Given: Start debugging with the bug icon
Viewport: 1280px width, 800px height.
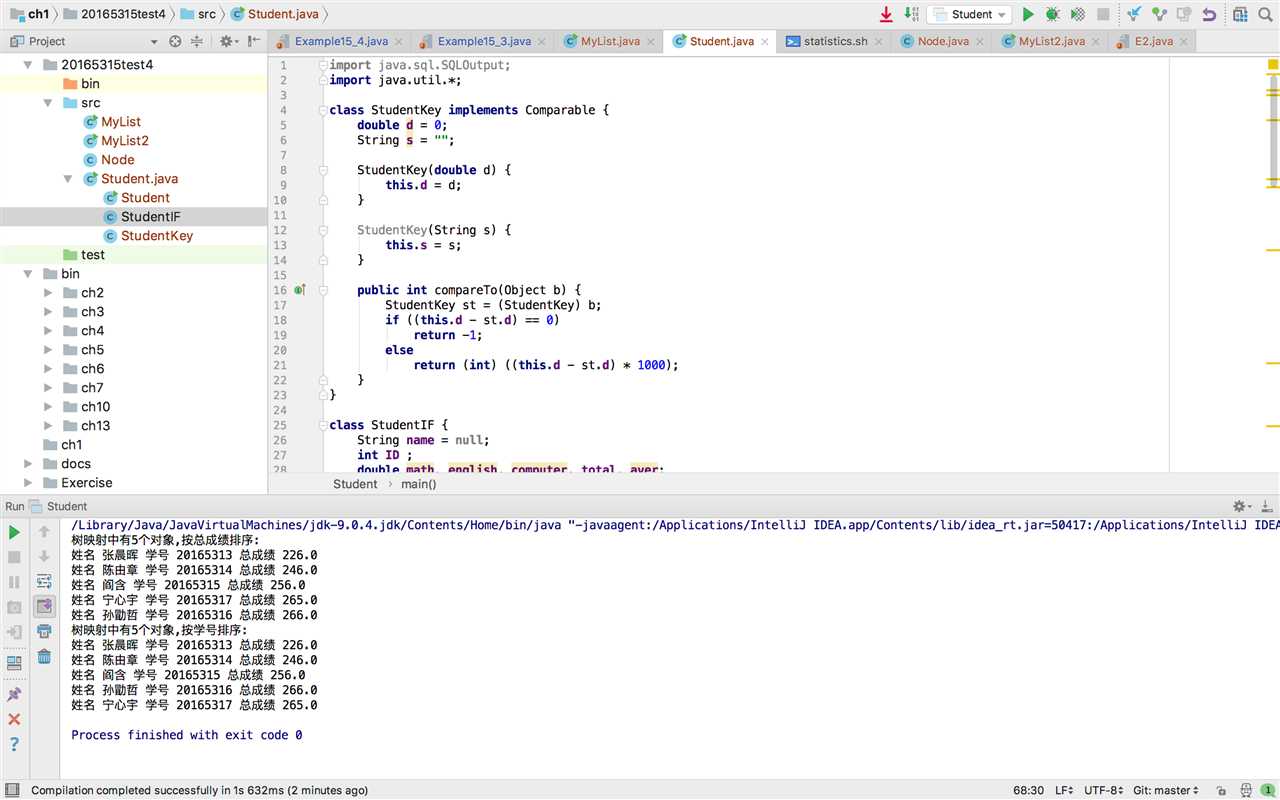Looking at the screenshot, I should point(1053,14).
